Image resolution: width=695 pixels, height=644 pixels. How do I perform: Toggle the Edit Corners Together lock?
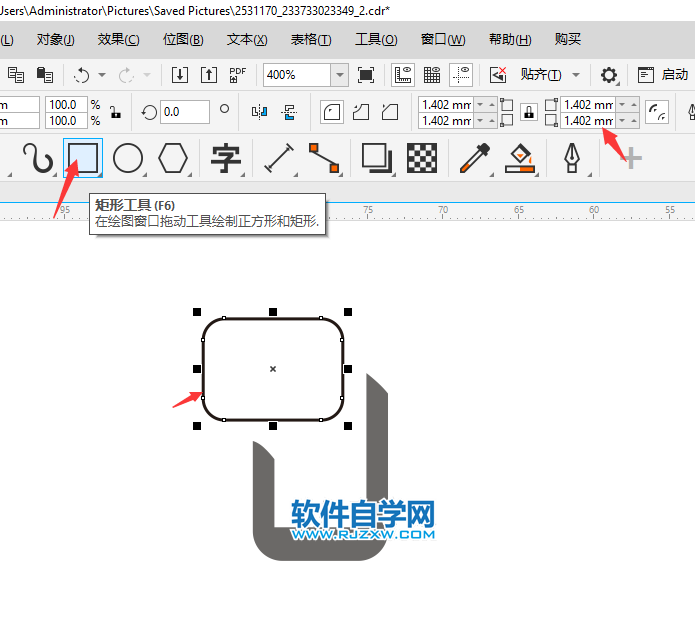pos(529,112)
